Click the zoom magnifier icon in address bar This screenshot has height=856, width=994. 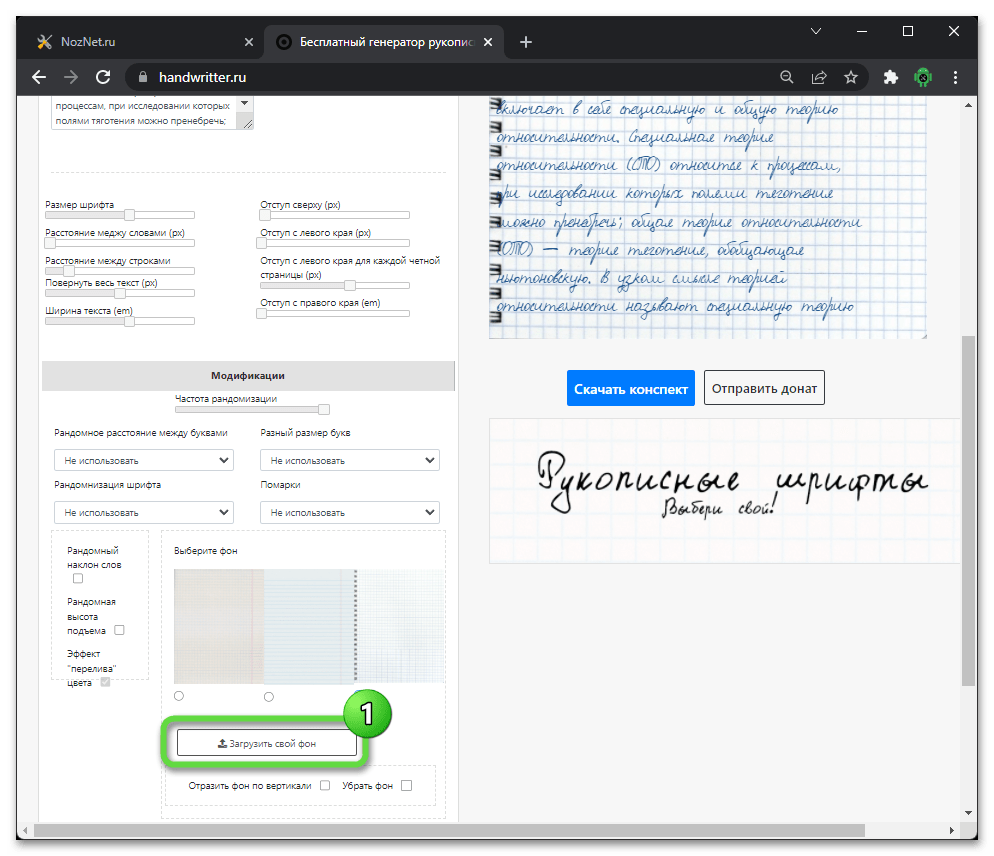pyautogui.click(x=787, y=77)
